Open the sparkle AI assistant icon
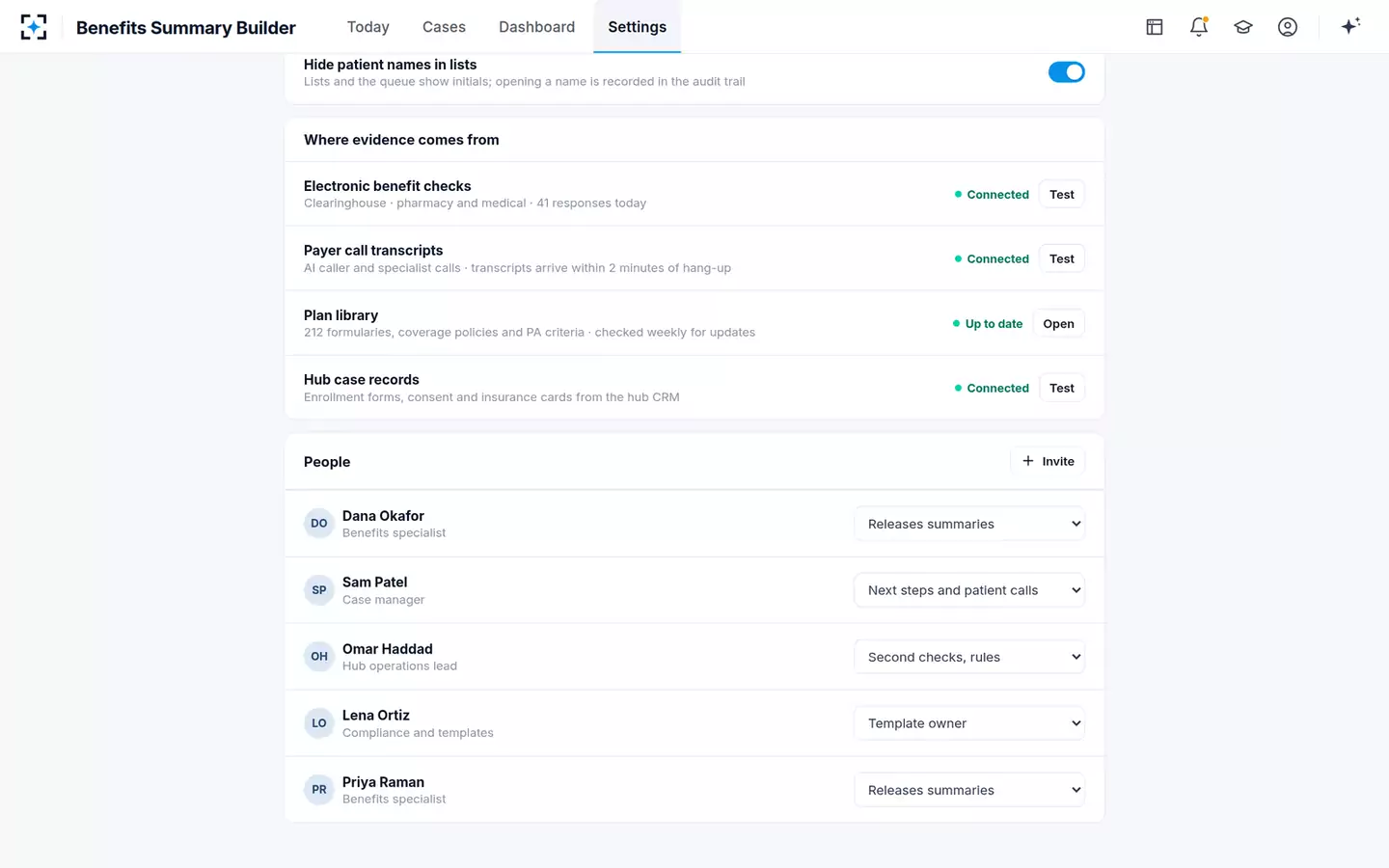This screenshot has height=868, width=1389. (x=1350, y=26)
